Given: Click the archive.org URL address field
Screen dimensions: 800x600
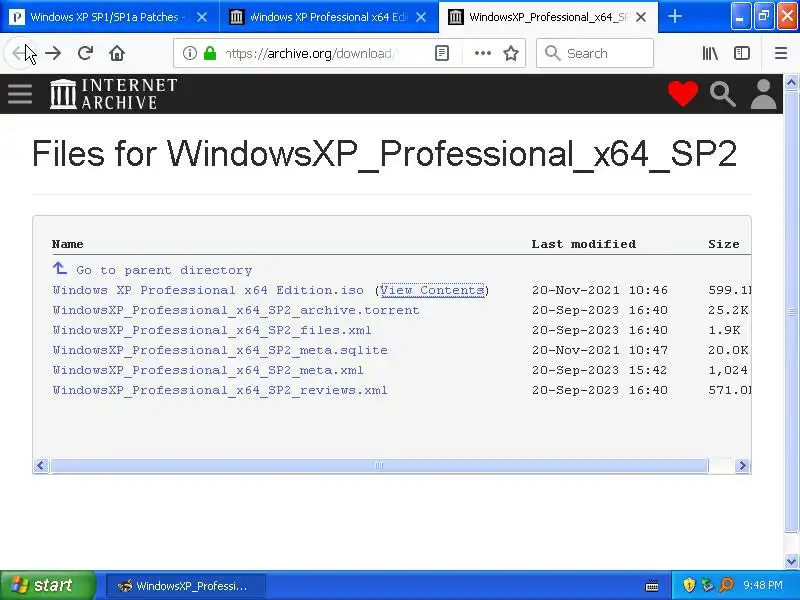Looking at the screenshot, I should click(x=311, y=53).
